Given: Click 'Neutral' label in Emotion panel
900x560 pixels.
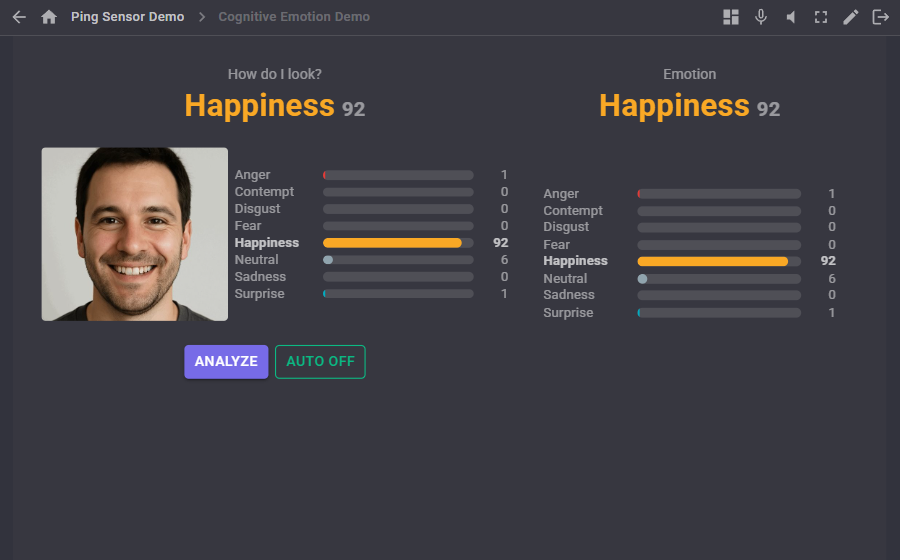Looking at the screenshot, I should pos(565,278).
